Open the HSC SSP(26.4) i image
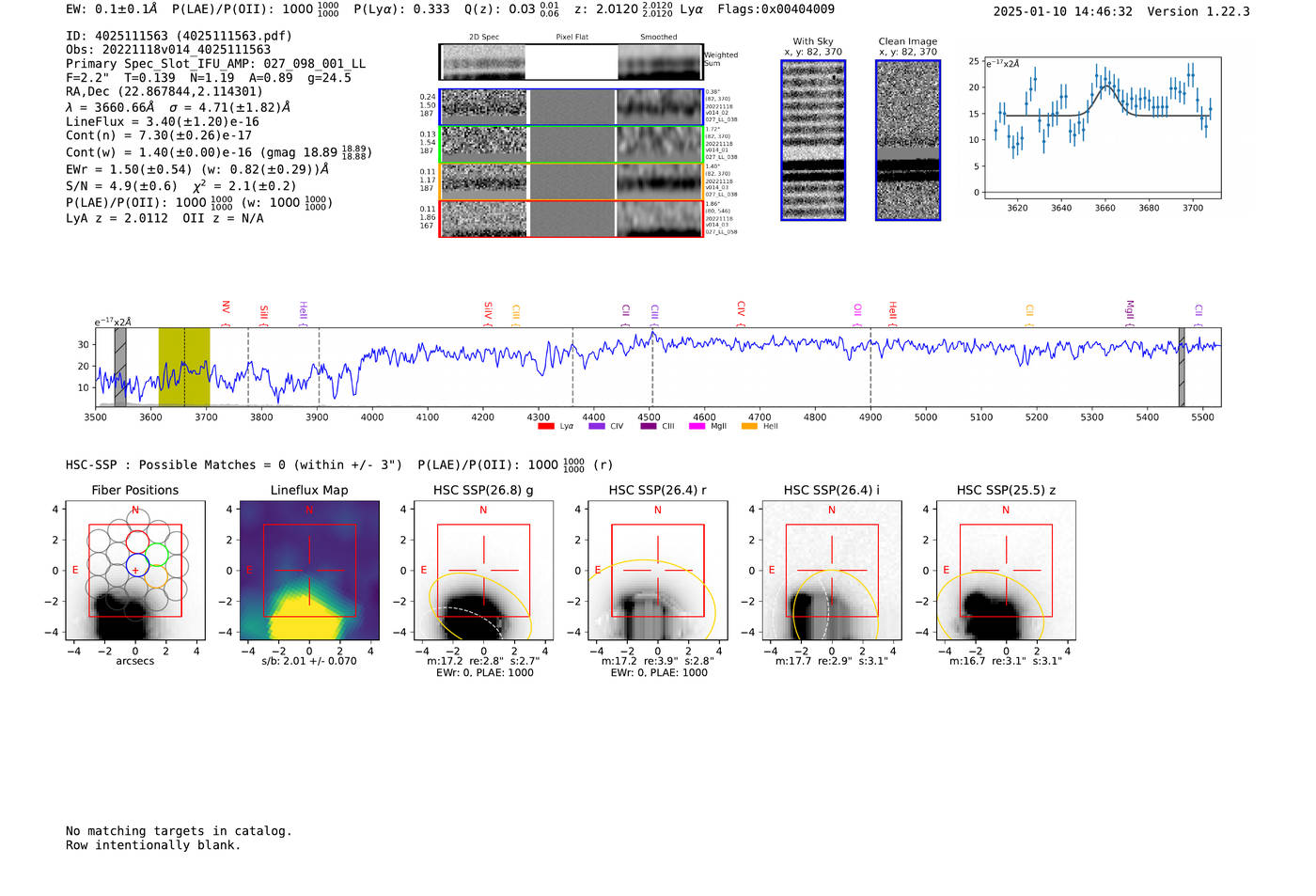Viewport: 1316px width, 896px height. point(832,570)
